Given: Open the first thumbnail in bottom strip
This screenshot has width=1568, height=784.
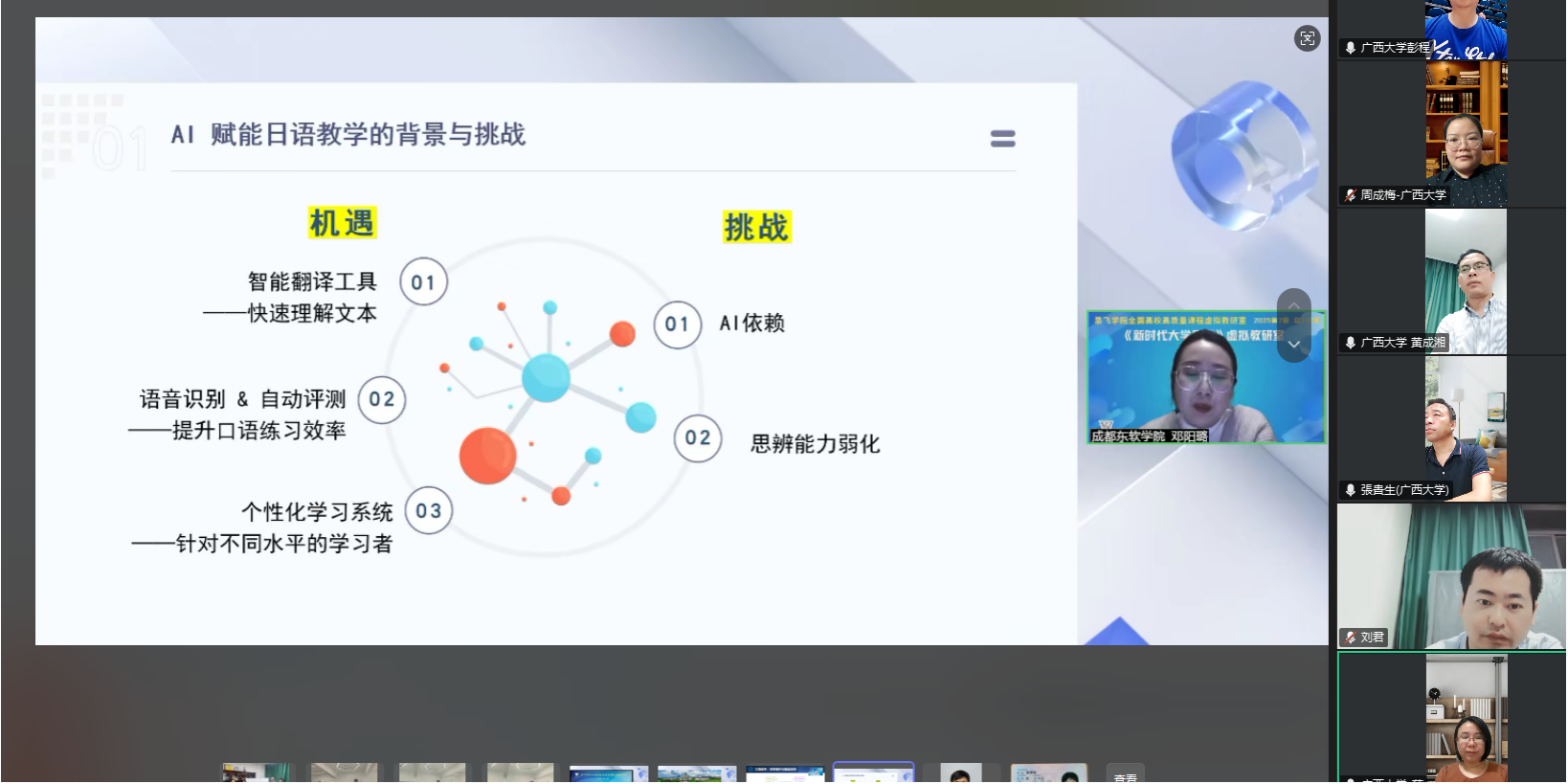Looking at the screenshot, I should coord(257,773).
